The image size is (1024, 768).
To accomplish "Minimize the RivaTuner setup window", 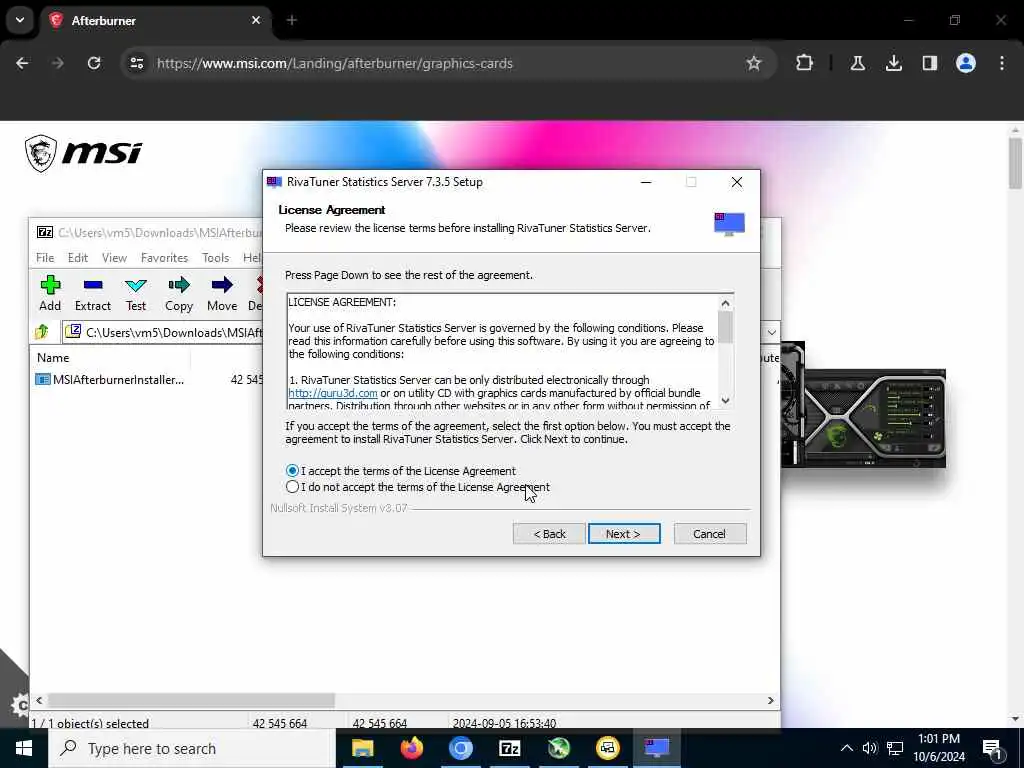I will click(646, 182).
